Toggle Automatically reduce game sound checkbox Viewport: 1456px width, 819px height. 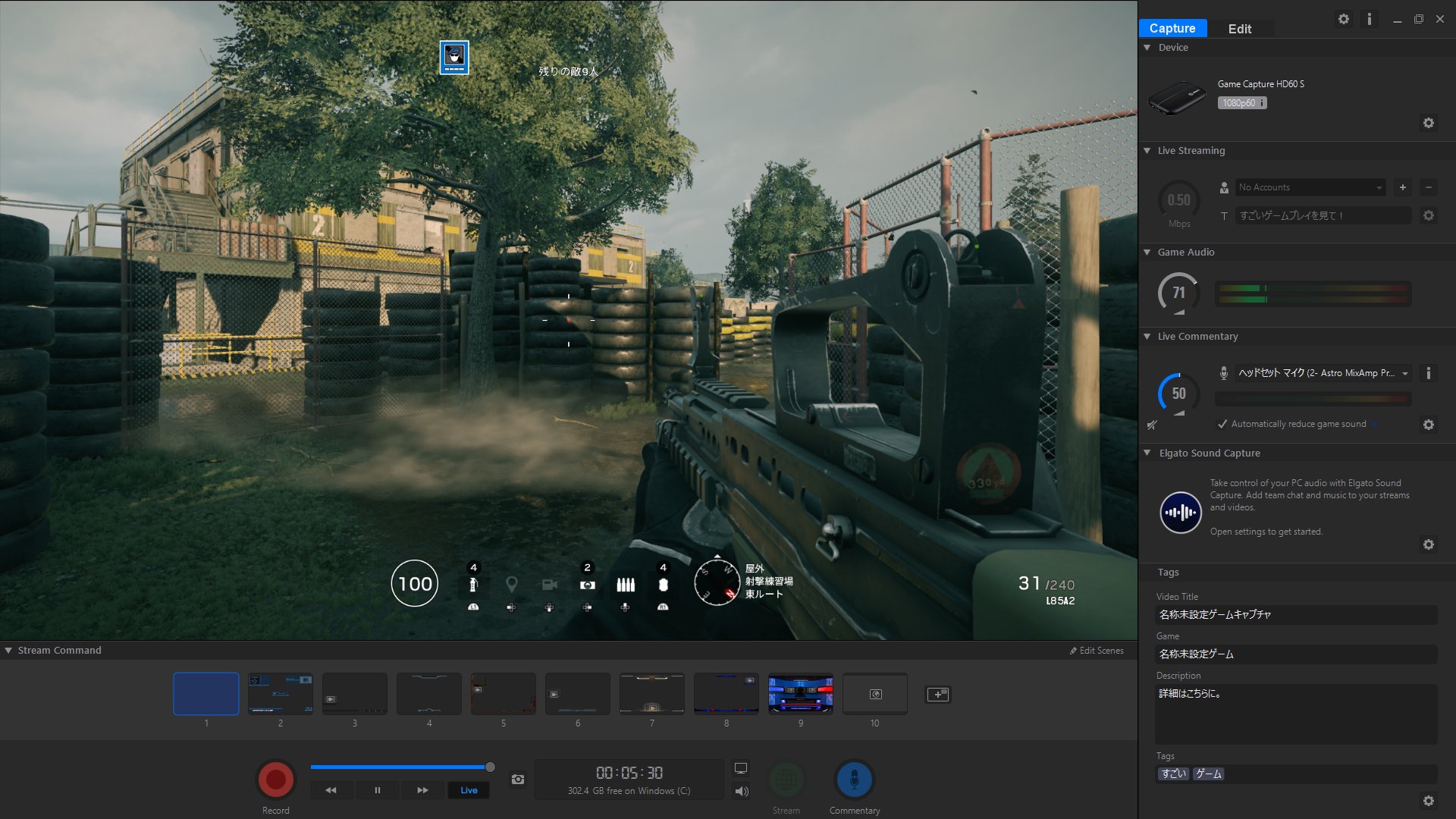tap(1222, 424)
